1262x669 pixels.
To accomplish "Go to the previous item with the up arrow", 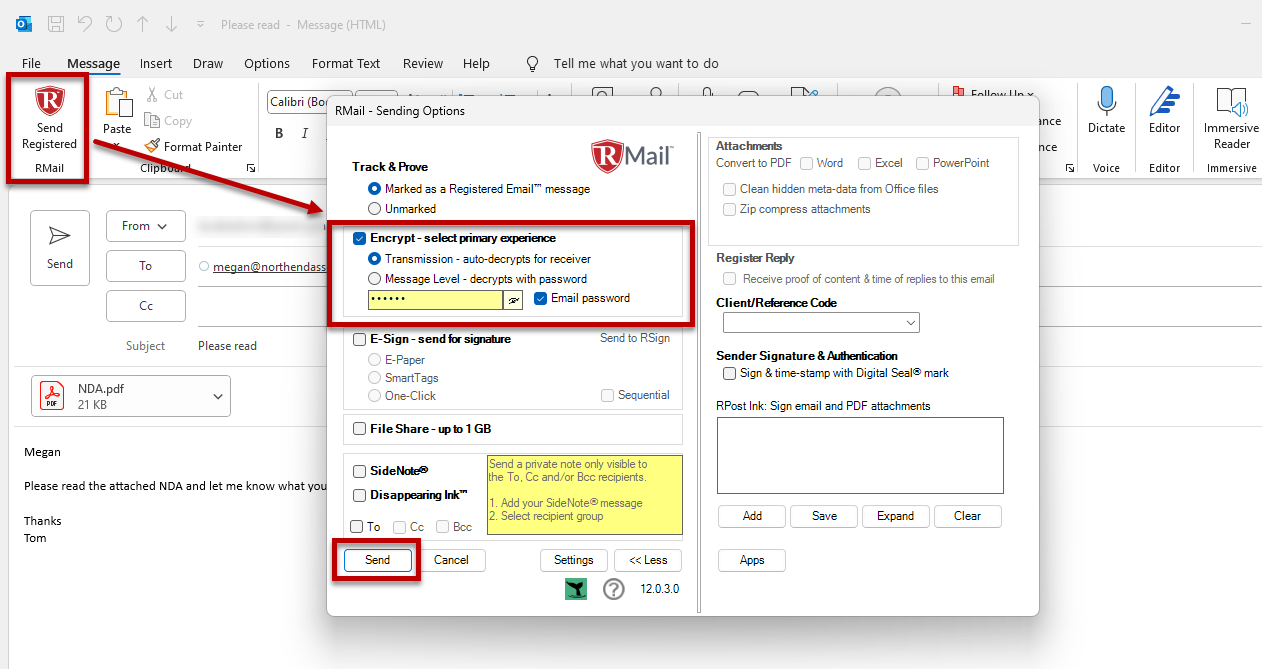I will 143,24.
